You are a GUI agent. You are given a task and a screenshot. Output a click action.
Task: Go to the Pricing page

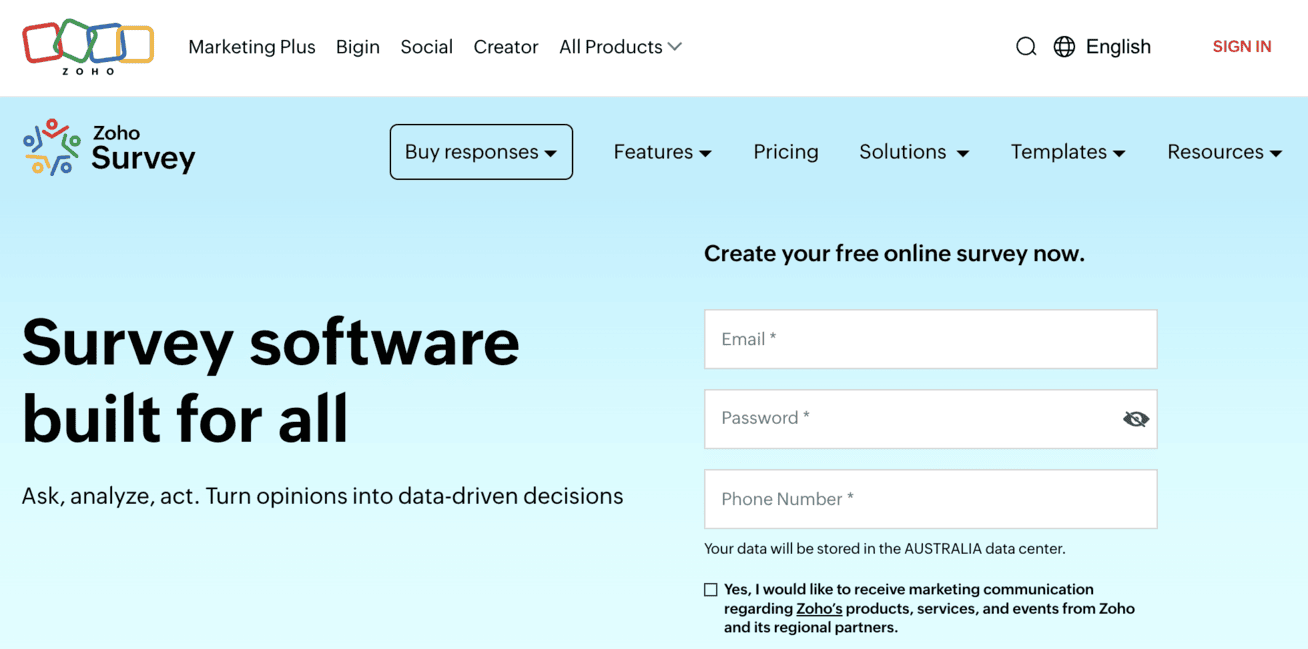click(786, 152)
